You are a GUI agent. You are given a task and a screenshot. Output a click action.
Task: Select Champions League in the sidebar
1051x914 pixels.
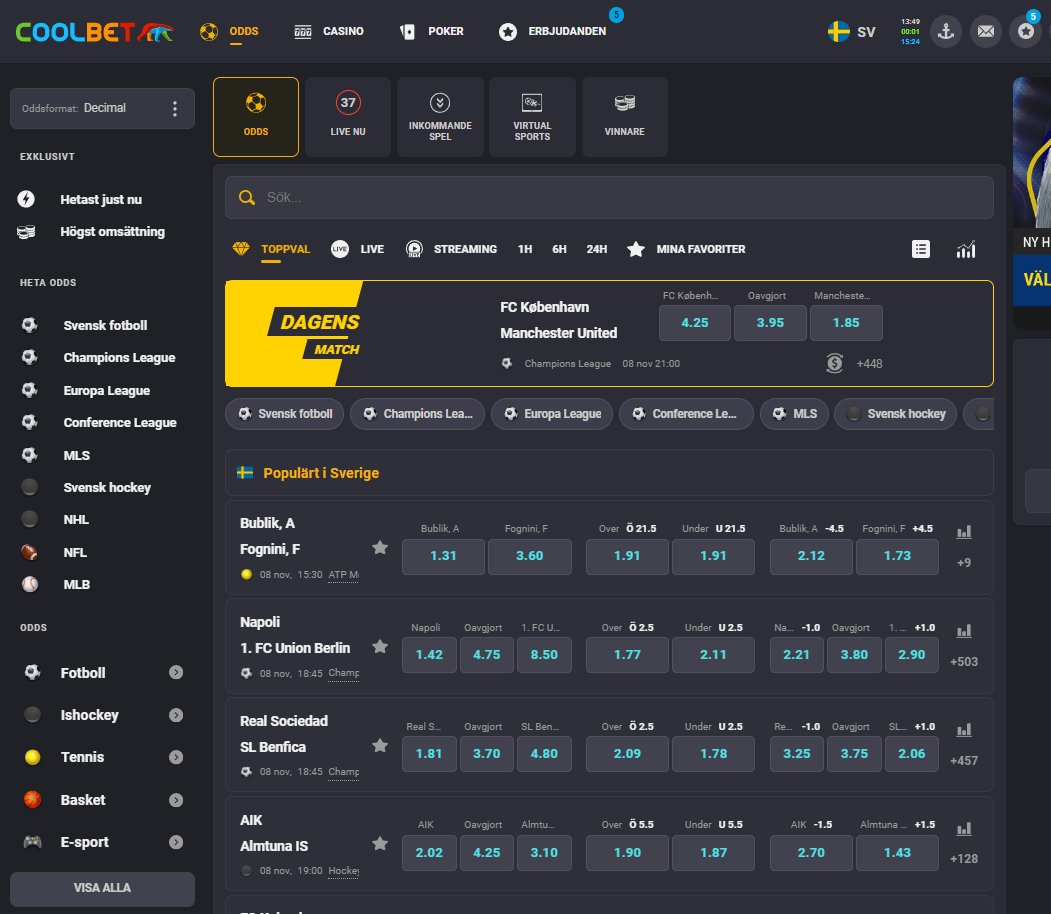click(119, 358)
